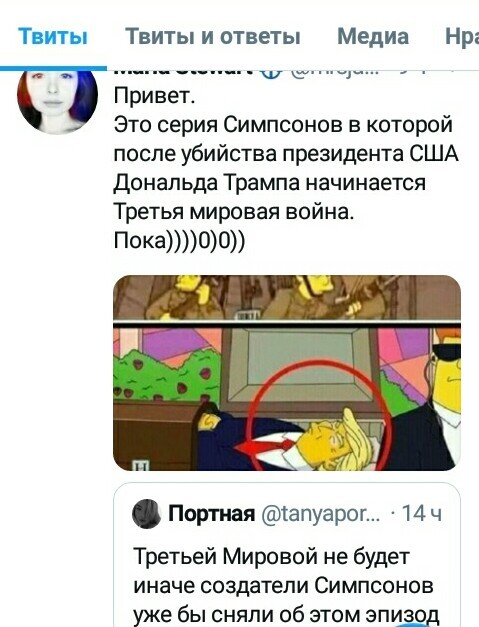
Task: Enlarge the Simpsons coffin image
Action: [287, 373]
